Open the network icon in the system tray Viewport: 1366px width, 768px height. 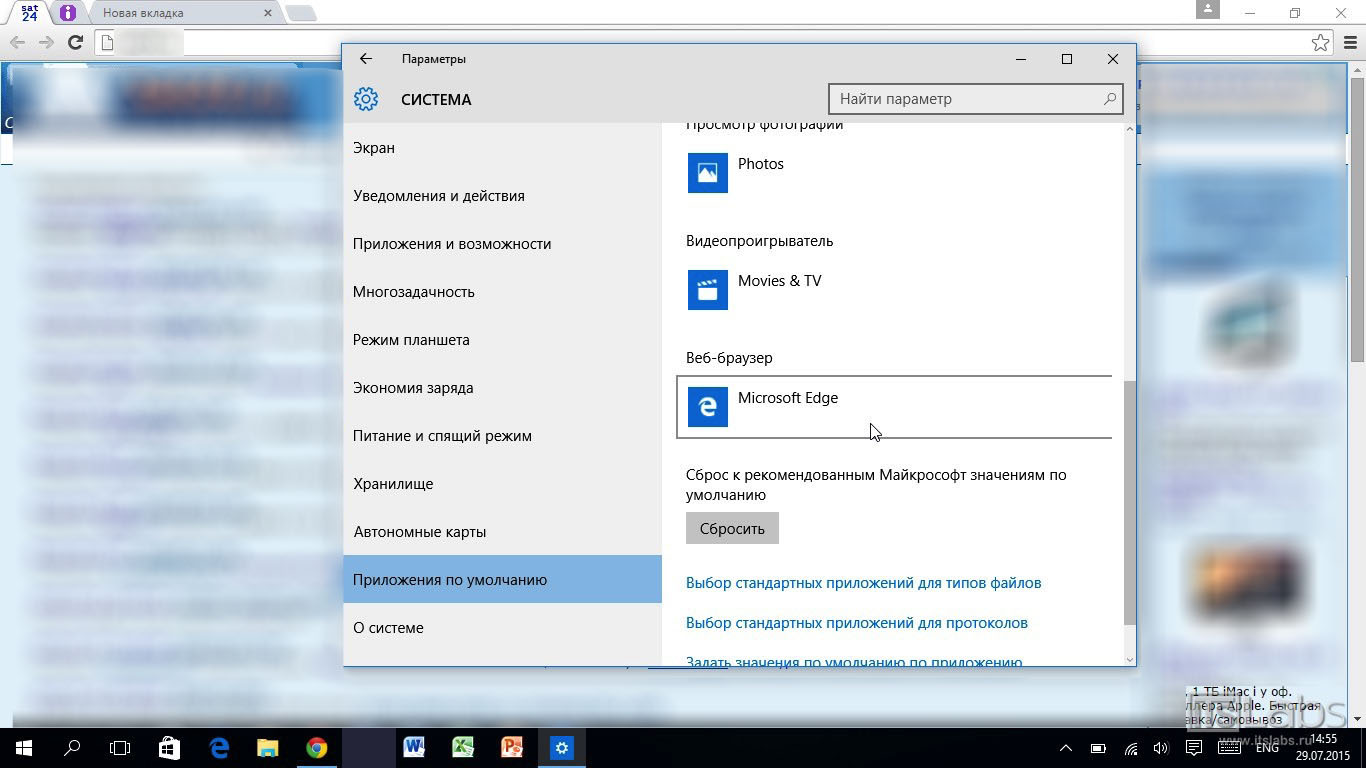1131,748
